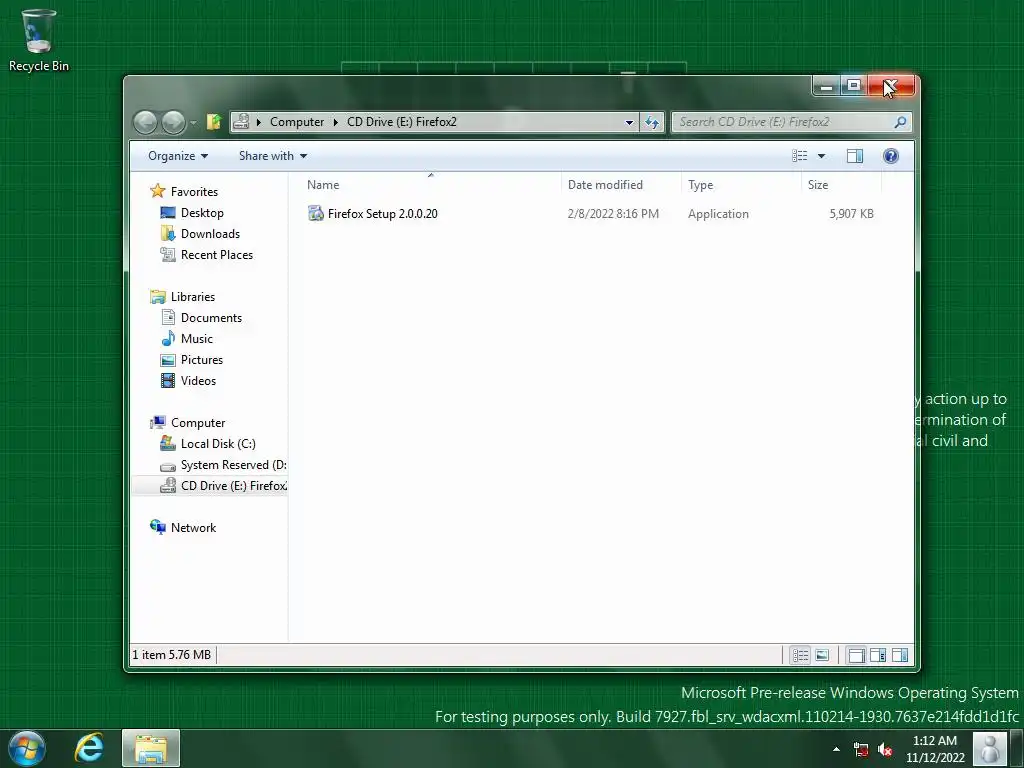The image size is (1024, 768).
Task: Open Help with the blue question icon
Action: (891, 156)
